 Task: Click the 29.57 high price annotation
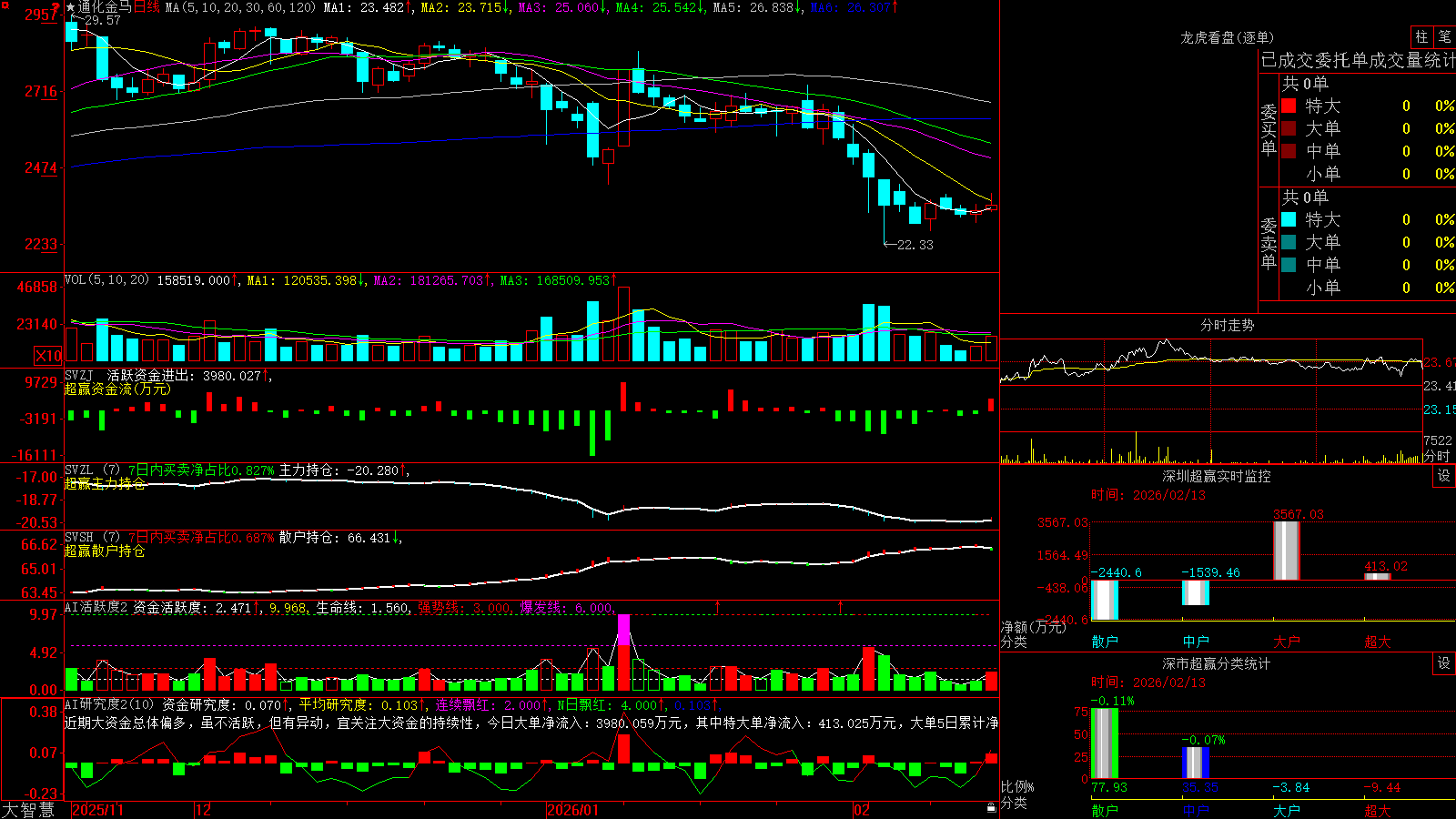102,20
